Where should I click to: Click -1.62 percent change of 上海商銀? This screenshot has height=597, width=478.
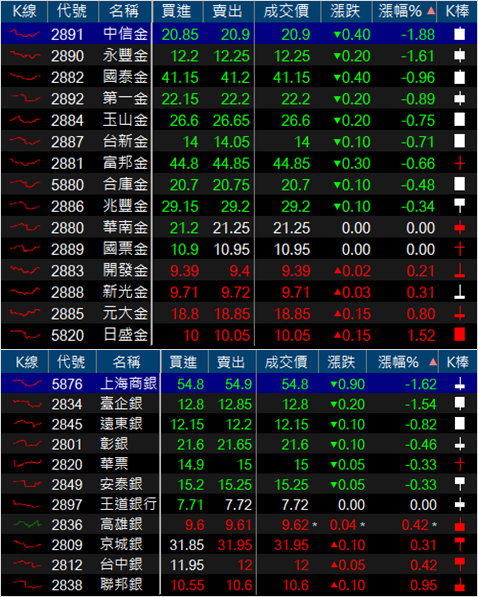tap(420, 384)
